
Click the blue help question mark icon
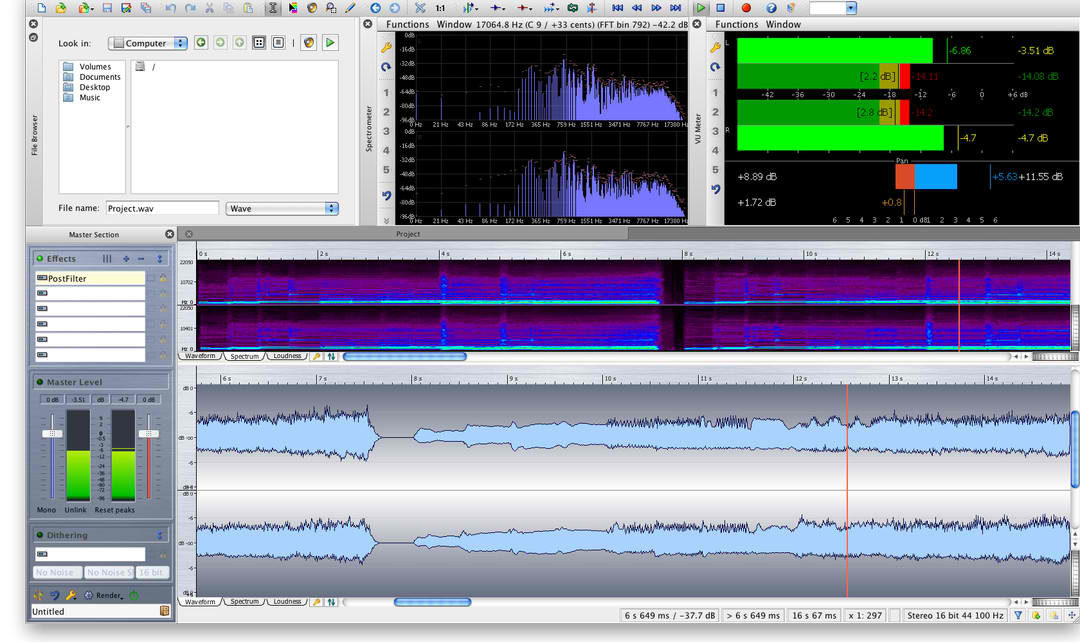(x=771, y=8)
